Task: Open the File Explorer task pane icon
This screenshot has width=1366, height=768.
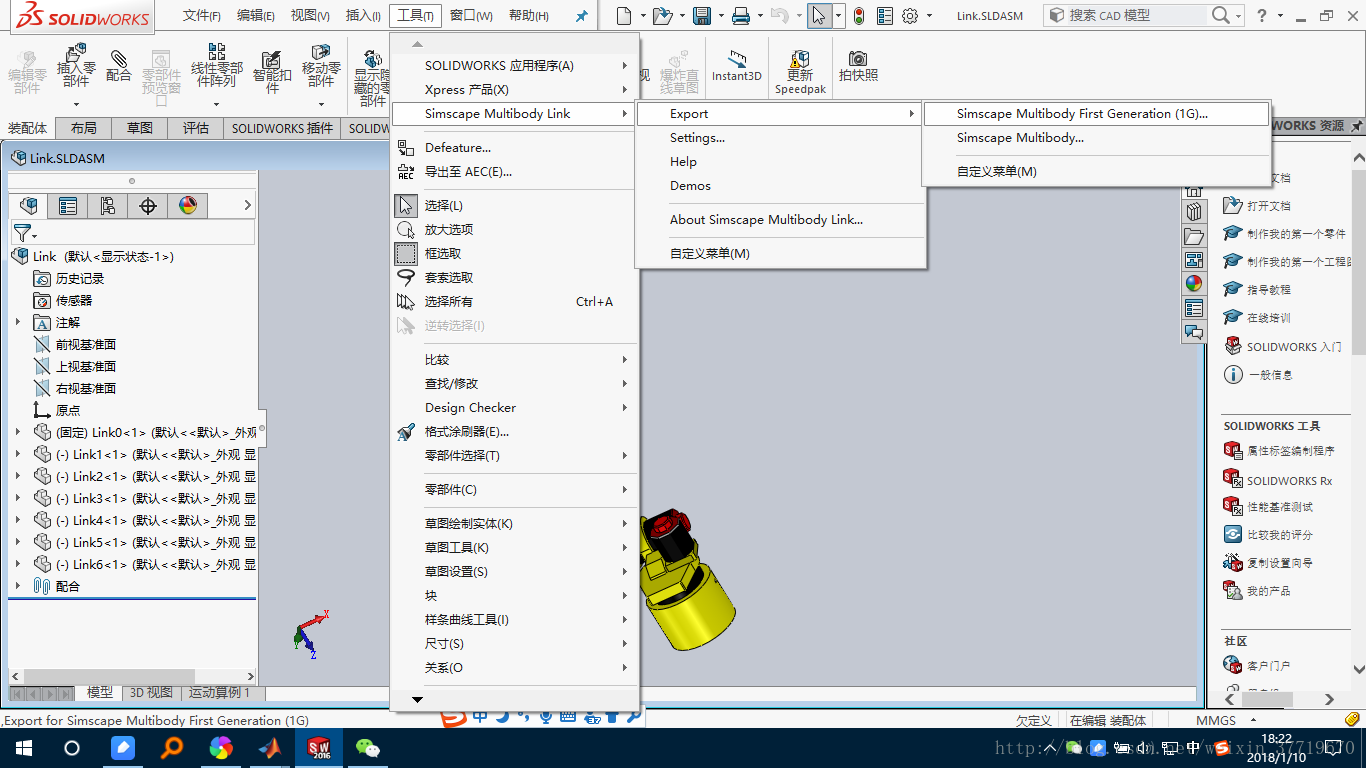Action: coord(1194,236)
